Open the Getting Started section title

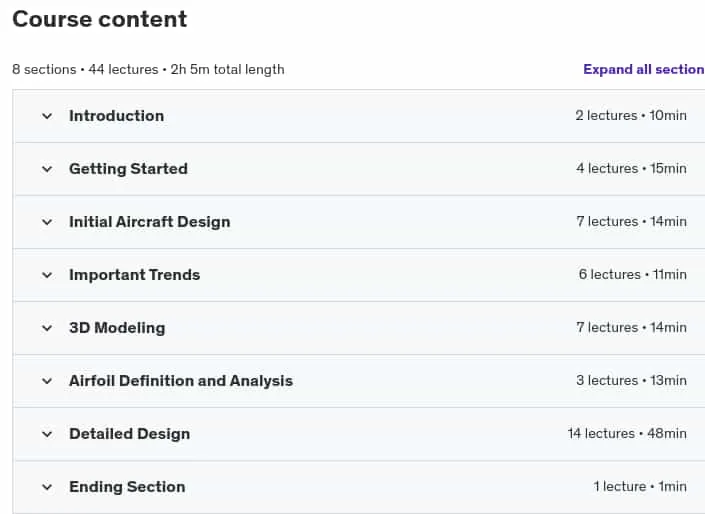(x=128, y=169)
